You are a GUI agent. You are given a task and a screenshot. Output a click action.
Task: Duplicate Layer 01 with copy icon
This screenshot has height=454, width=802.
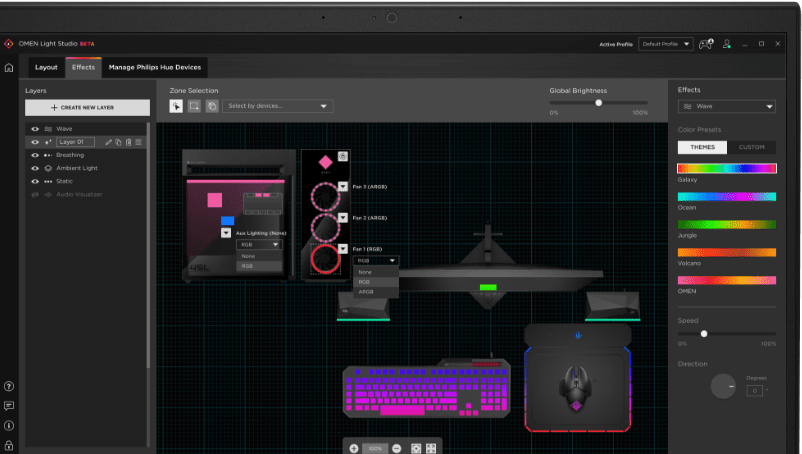pyautogui.click(x=118, y=142)
